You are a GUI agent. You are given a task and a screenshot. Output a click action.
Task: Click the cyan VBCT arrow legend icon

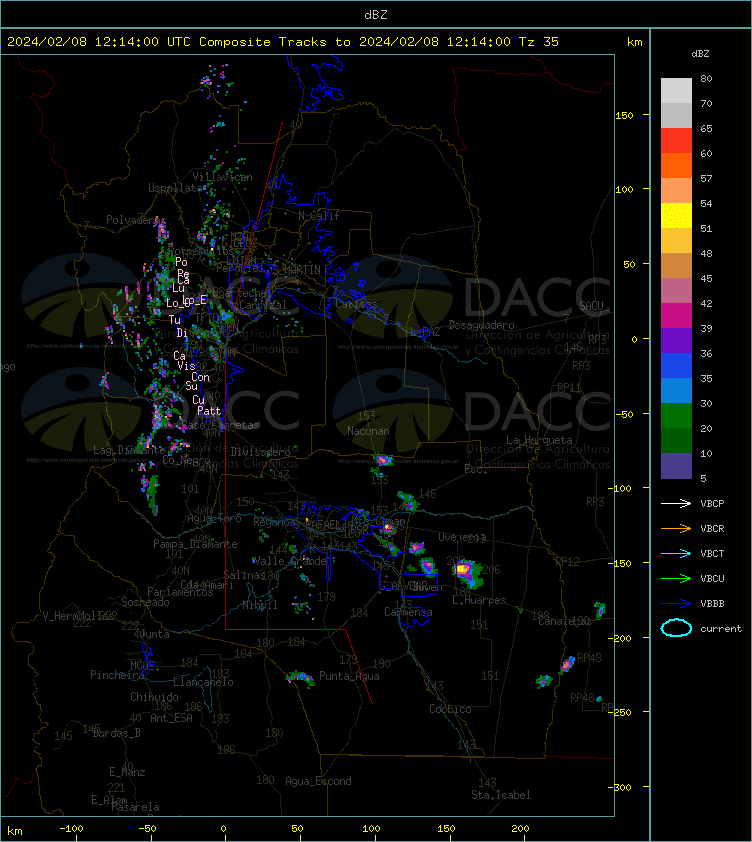click(676, 554)
